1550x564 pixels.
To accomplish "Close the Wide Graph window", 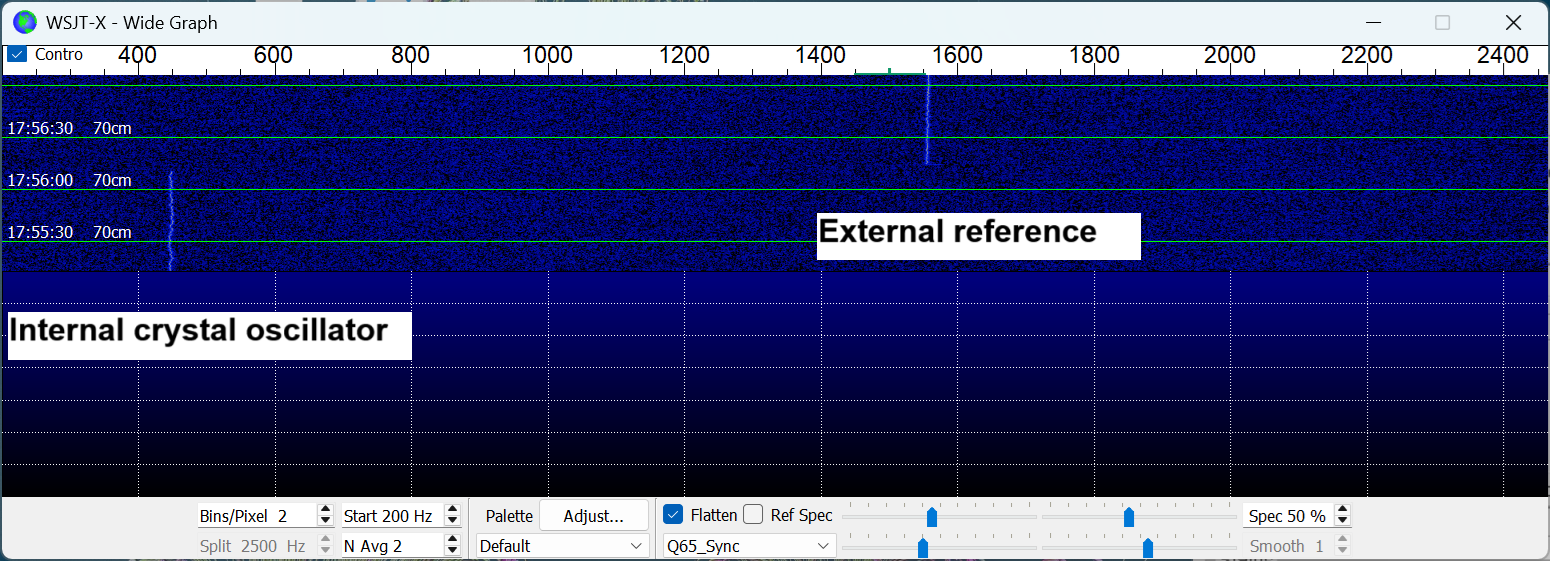I will click(1514, 22).
